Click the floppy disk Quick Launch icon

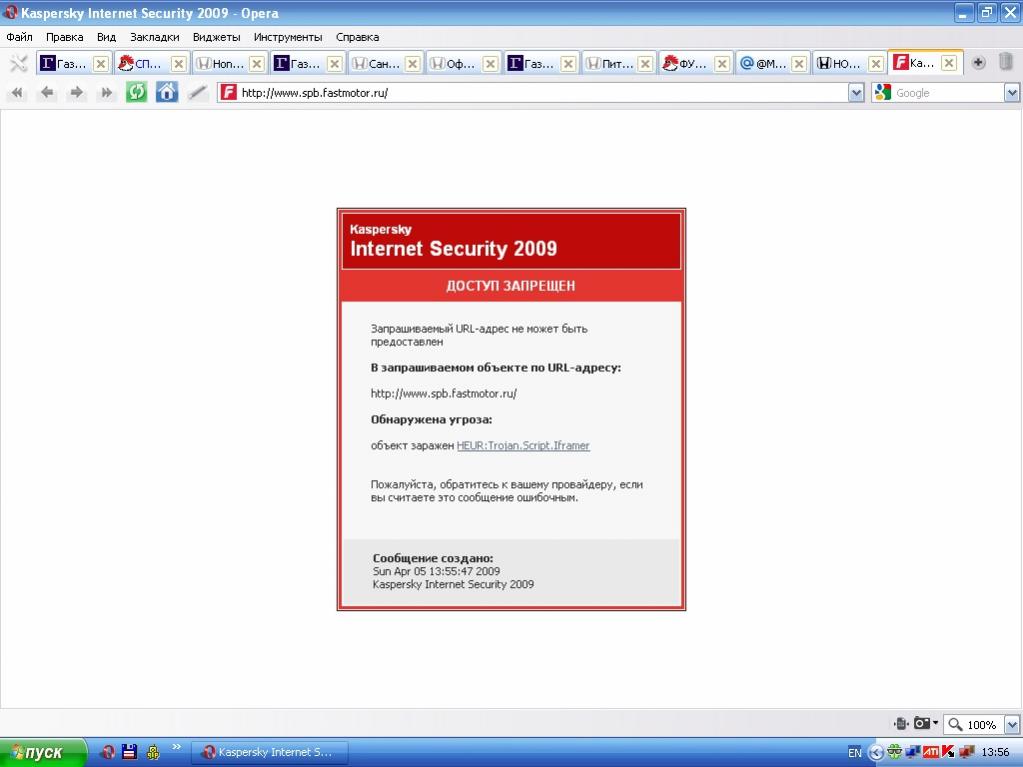[x=130, y=752]
